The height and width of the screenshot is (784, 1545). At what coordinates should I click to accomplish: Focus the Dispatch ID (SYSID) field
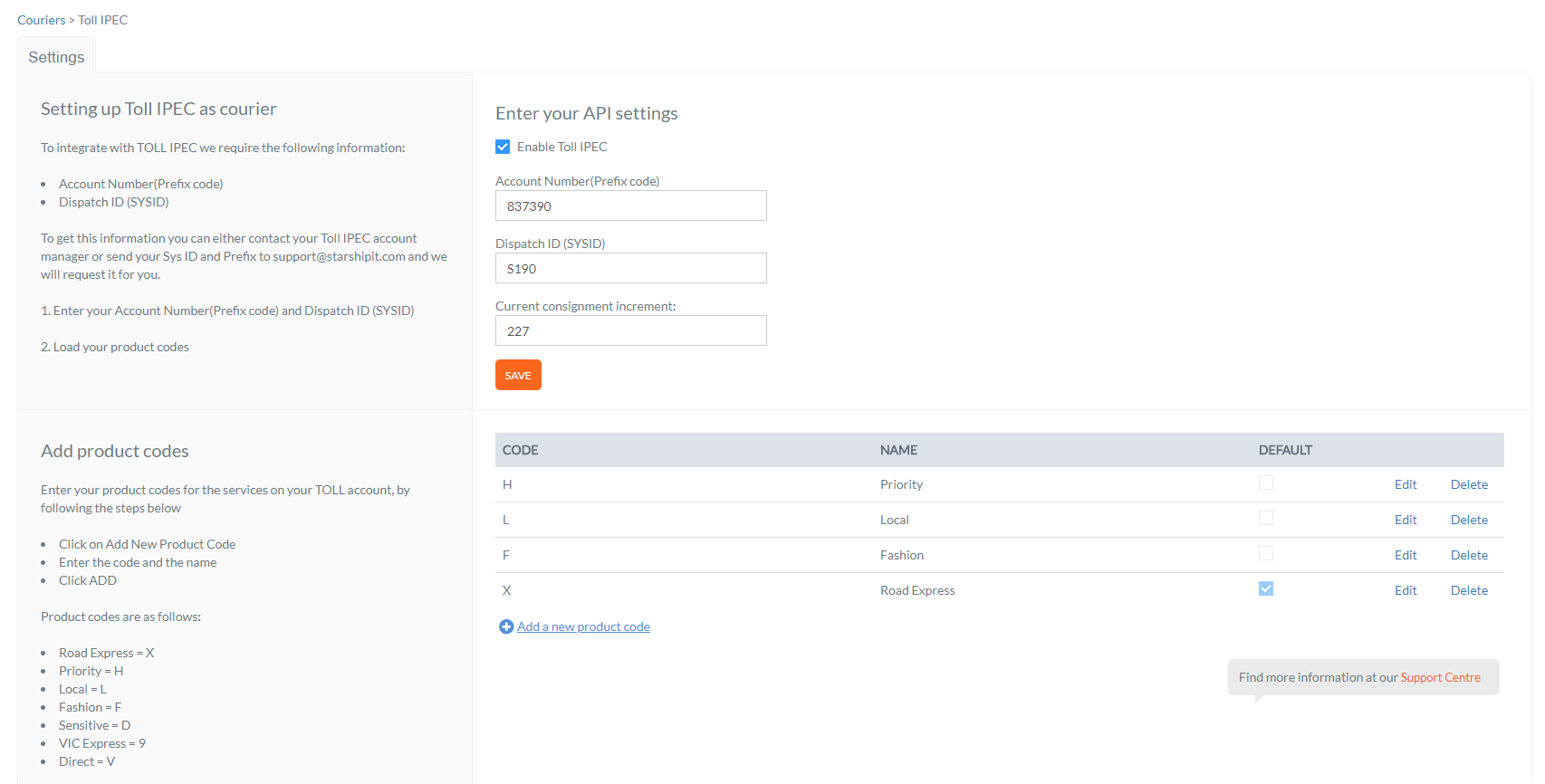(631, 268)
